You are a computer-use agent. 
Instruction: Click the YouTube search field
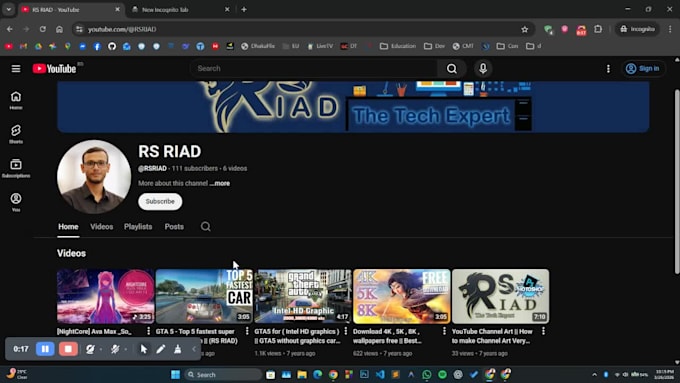[314, 69]
